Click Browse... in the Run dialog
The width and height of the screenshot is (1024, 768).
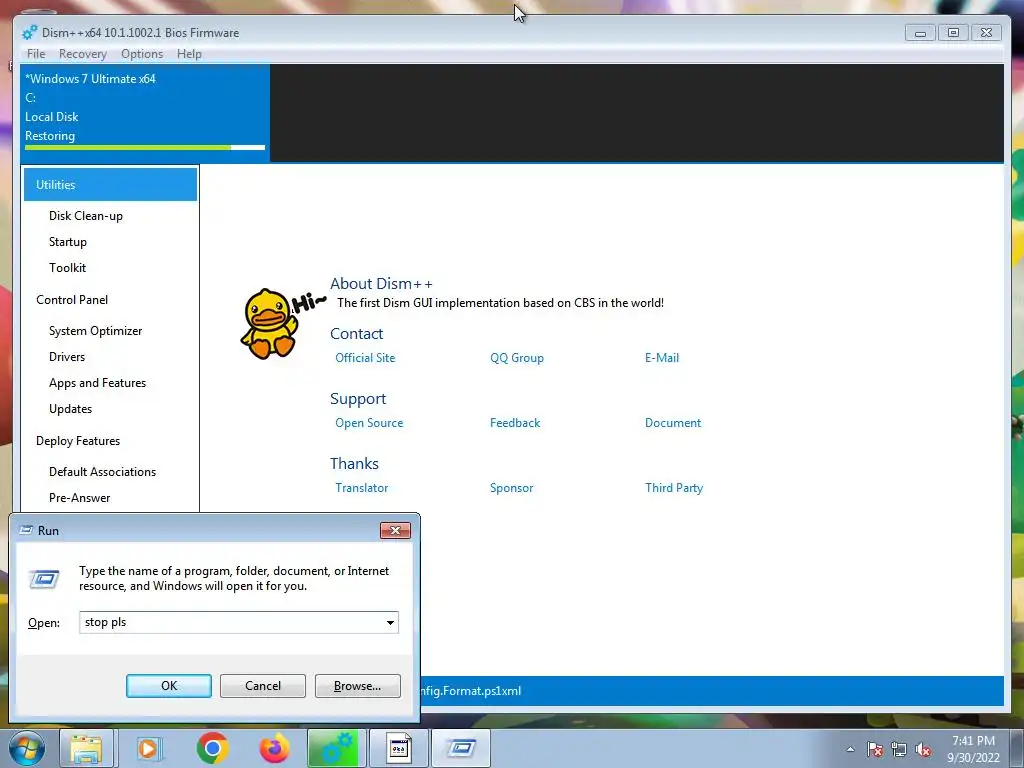[357, 686]
